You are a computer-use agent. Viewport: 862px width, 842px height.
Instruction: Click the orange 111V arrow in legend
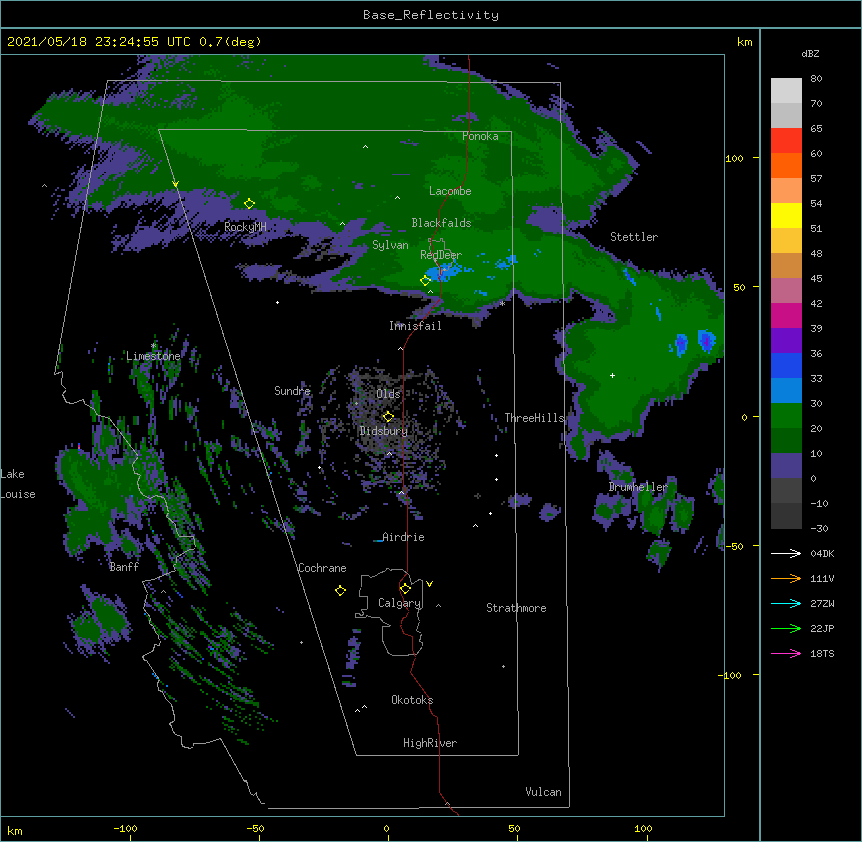tap(786, 578)
